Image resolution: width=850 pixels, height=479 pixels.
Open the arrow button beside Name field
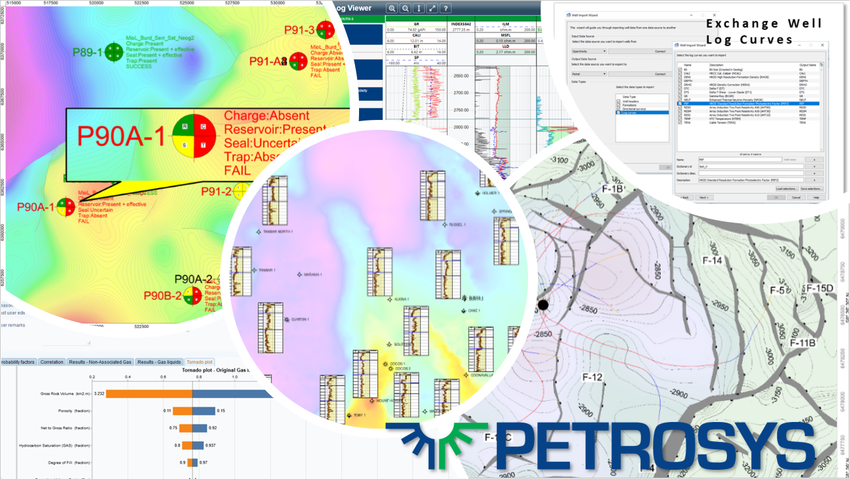pos(814,160)
